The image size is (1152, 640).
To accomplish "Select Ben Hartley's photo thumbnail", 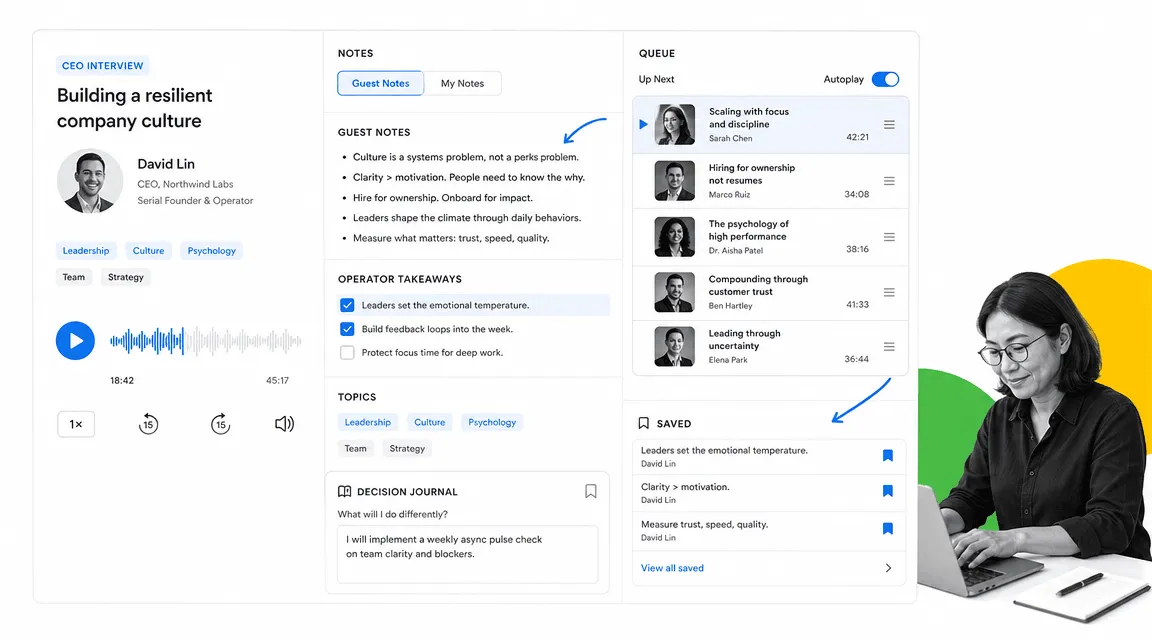I will coord(674,292).
